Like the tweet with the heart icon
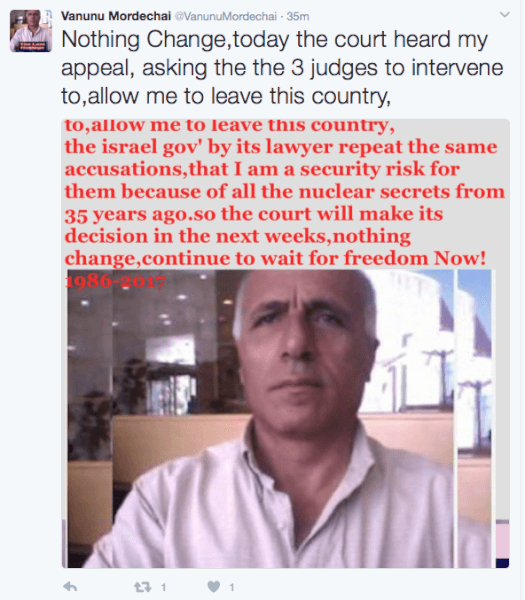Screen dimensions: 525x600 point(214,587)
